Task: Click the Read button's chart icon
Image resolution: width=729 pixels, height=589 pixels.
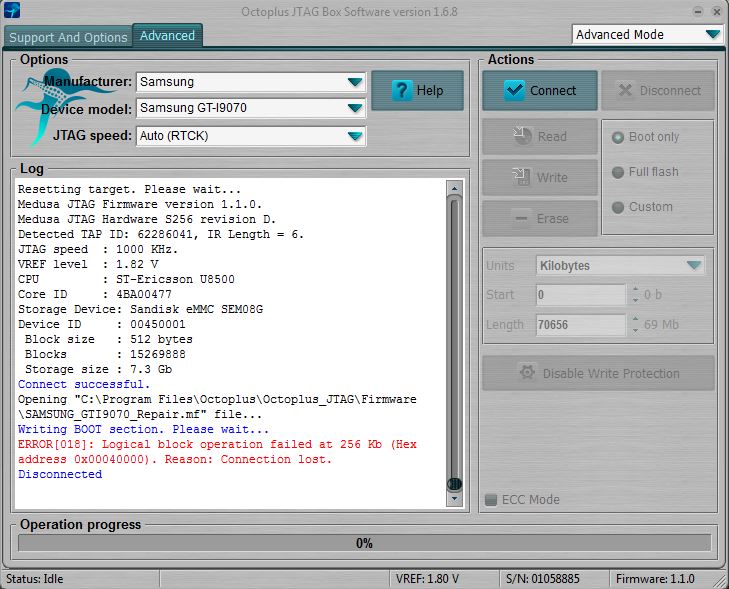Action: (x=523, y=136)
